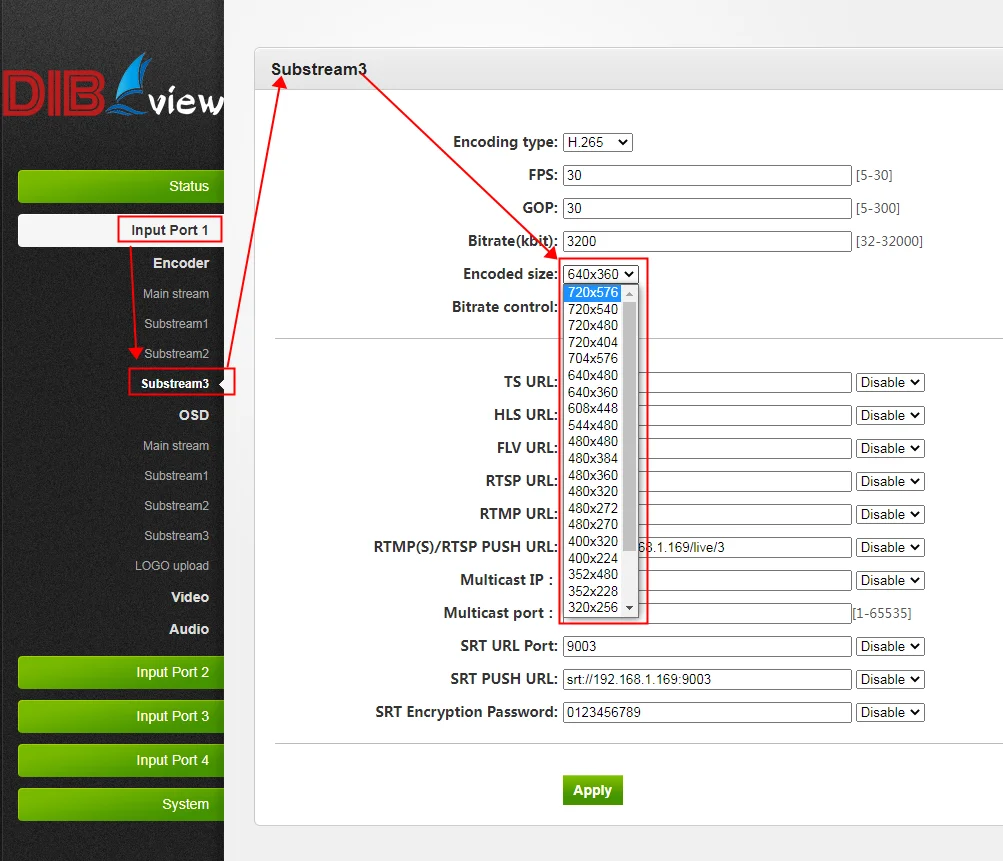Image resolution: width=1003 pixels, height=861 pixels.
Task: Pick the 320x256 resolution option
Action: (x=592, y=607)
